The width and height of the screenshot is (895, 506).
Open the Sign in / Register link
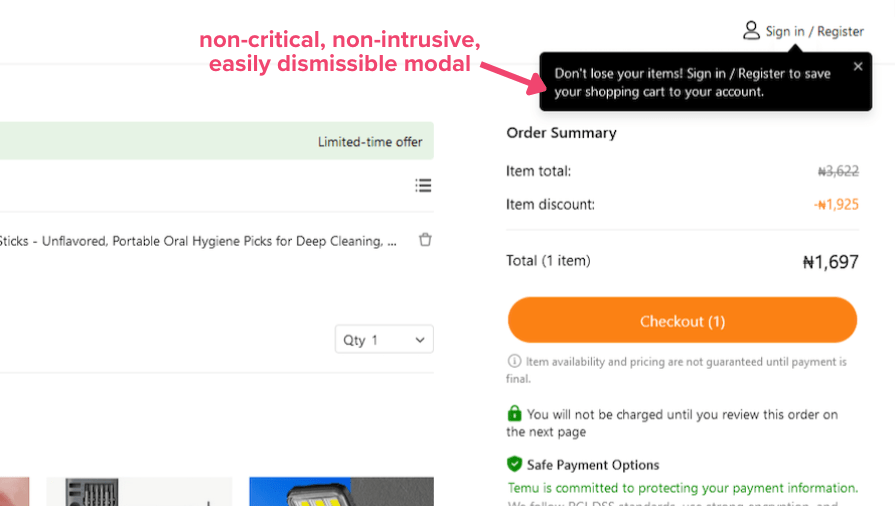pos(814,31)
